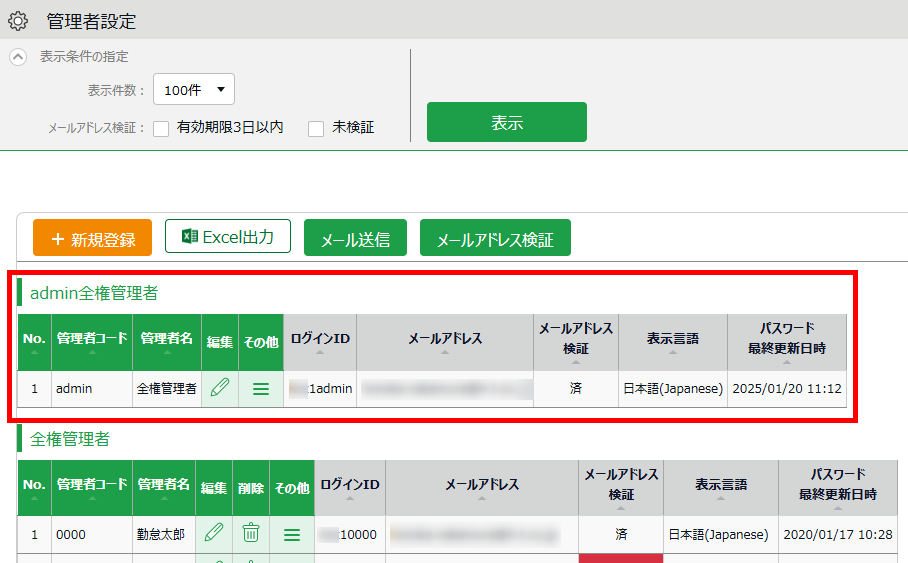Sort admin table by パスワード最終更新日時 column
The height and width of the screenshot is (563, 908).
click(787, 340)
